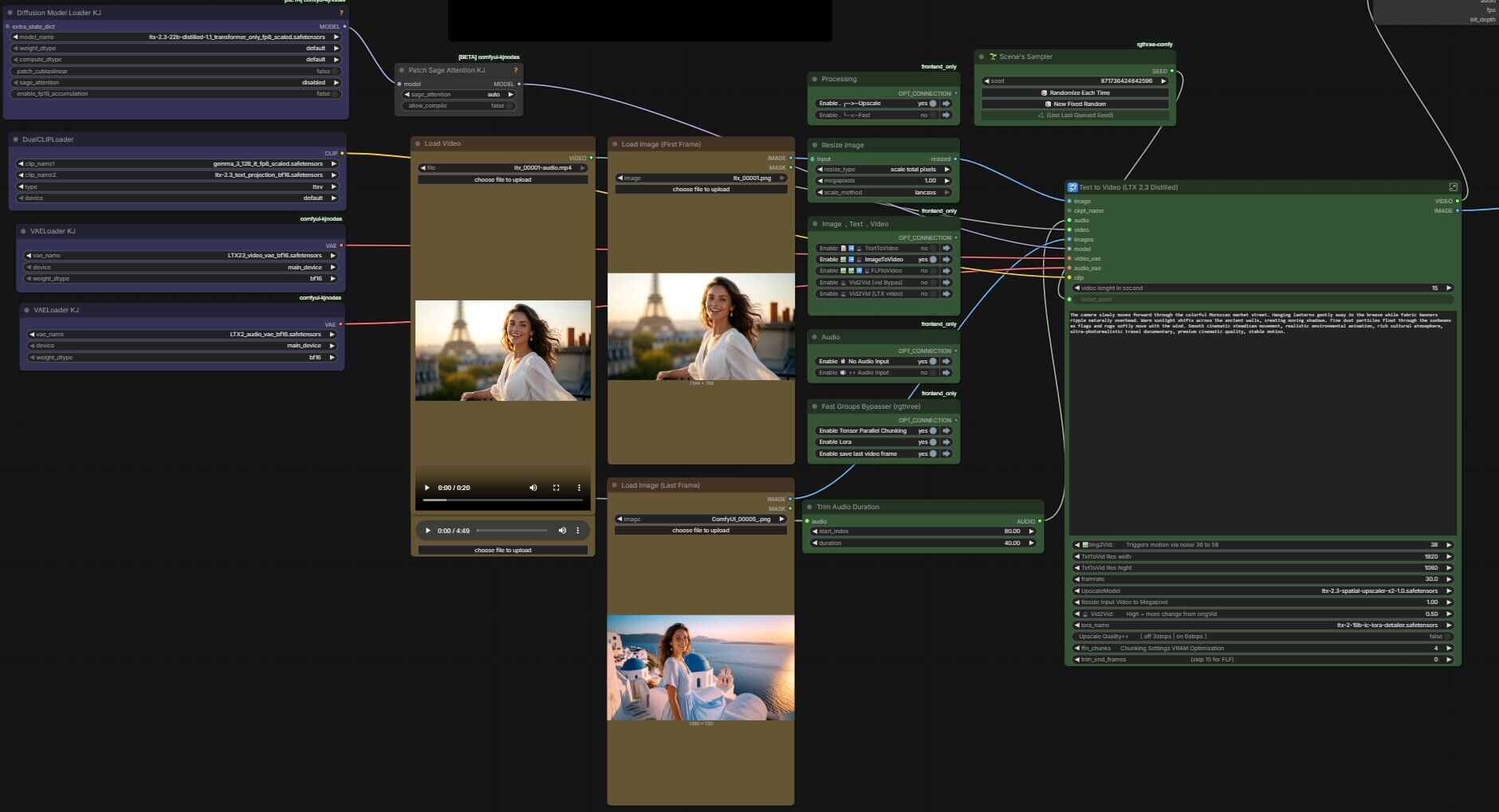Viewport: 1499px width, 812px height.
Task: Click choose file to upload under First Frame
Action: tap(701, 190)
